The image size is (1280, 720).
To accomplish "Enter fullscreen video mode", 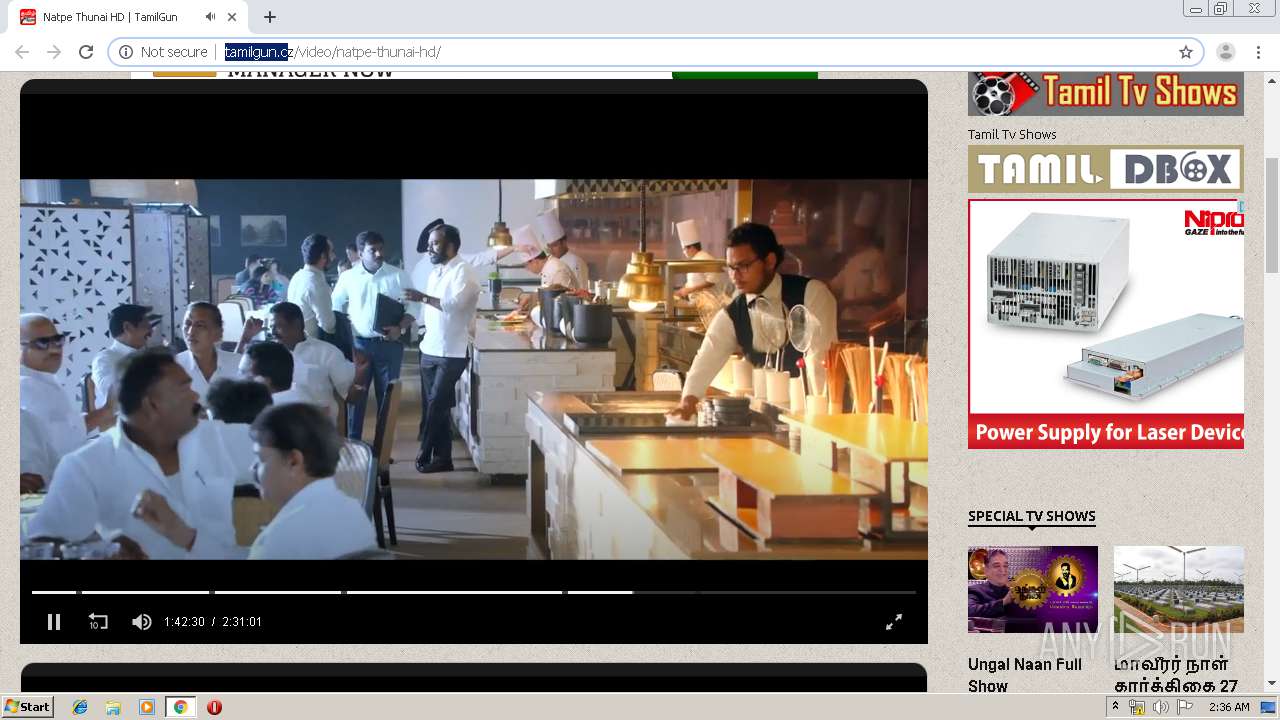I will pyautogui.click(x=894, y=622).
